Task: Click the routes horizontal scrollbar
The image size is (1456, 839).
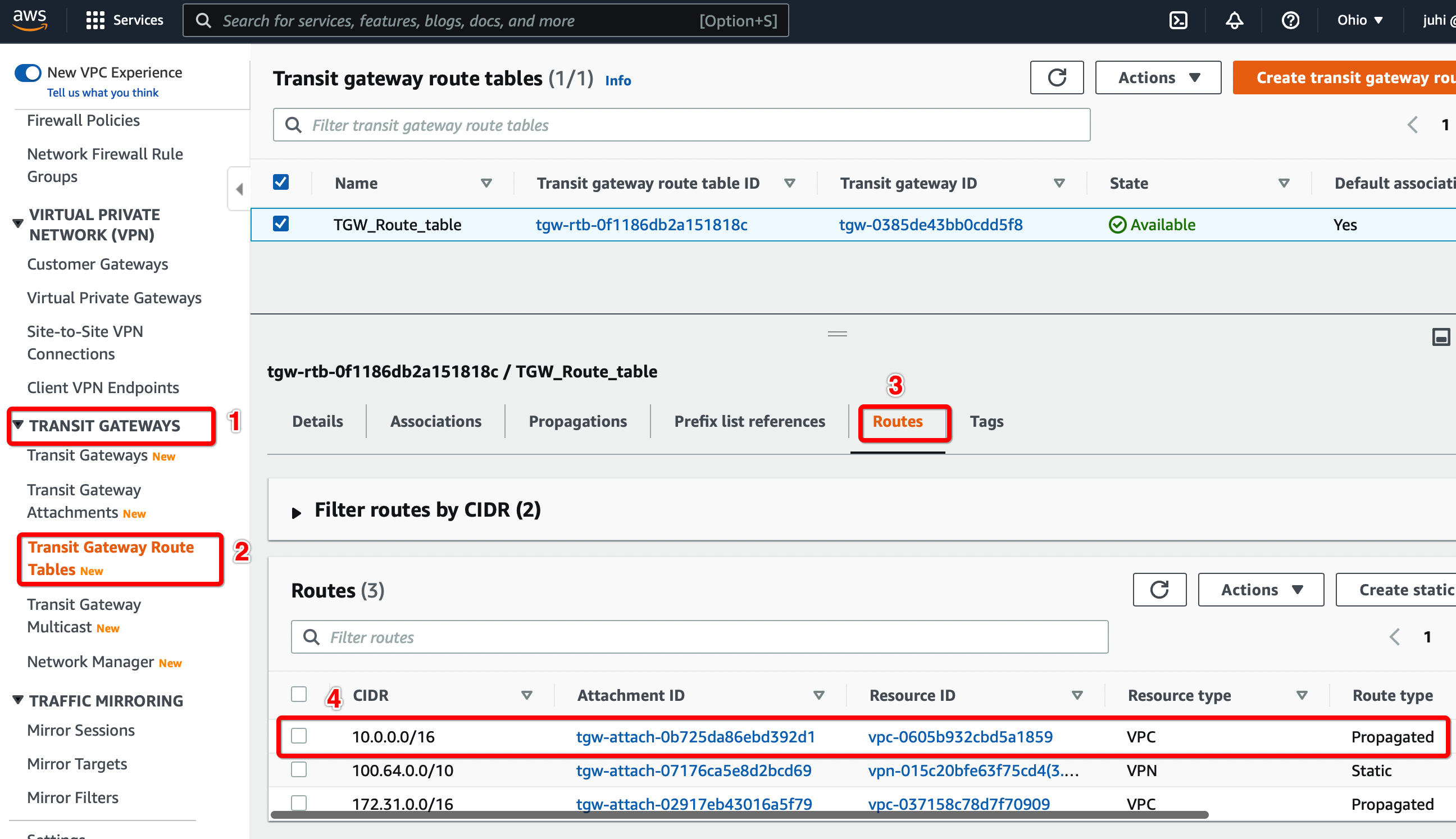Action: point(740,815)
